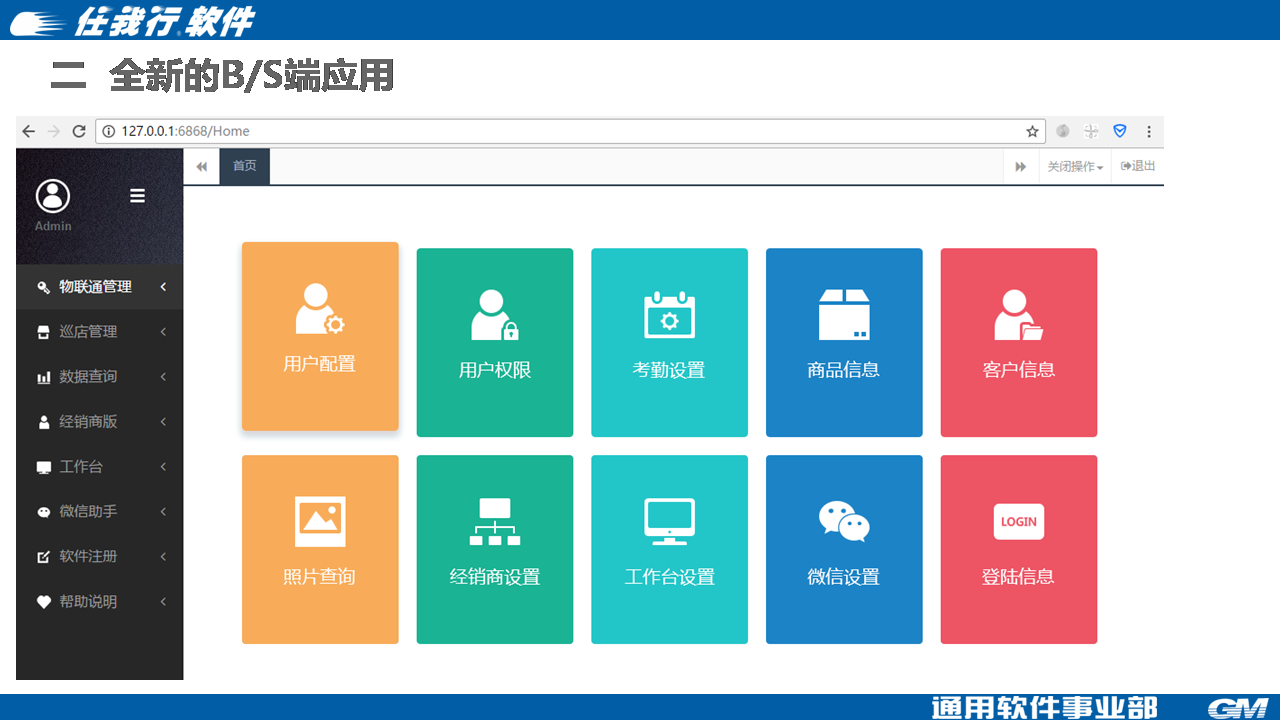
Task: Open the 用户权限 permissions tile
Action: [x=495, y=342]
